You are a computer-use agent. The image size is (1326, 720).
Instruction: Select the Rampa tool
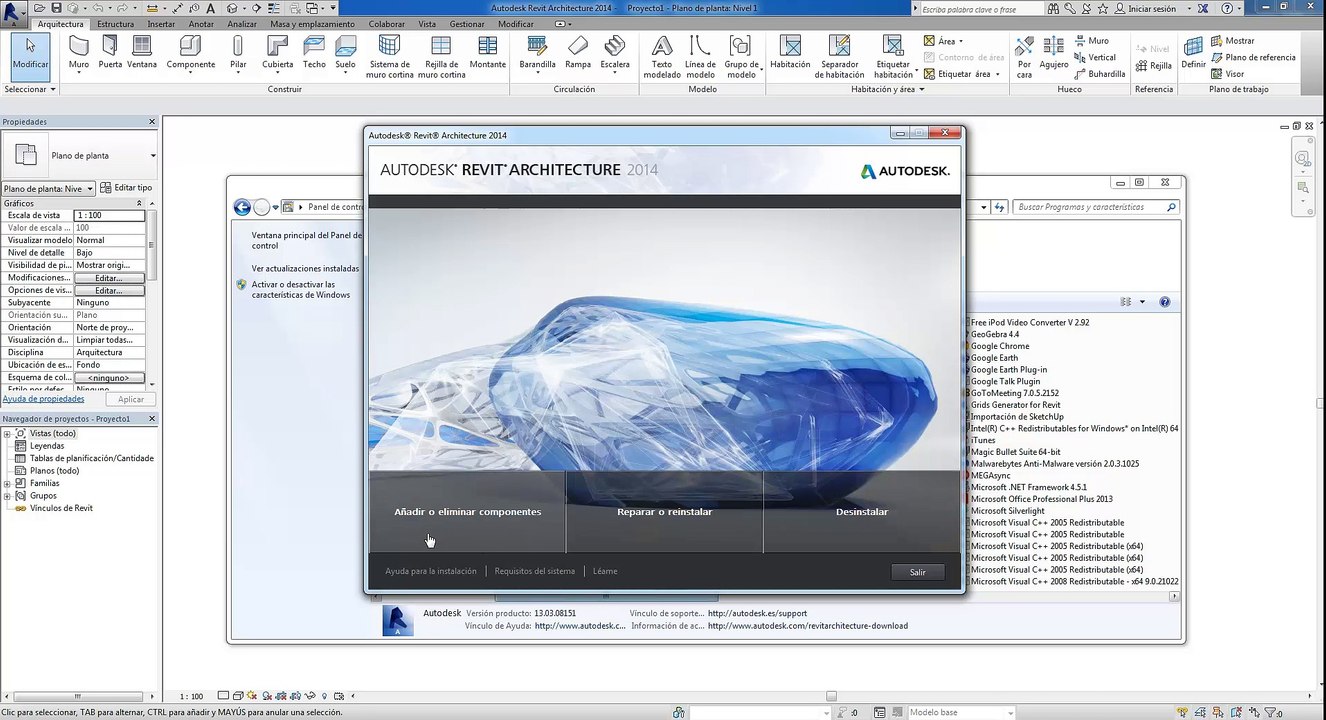pos(578,54)
